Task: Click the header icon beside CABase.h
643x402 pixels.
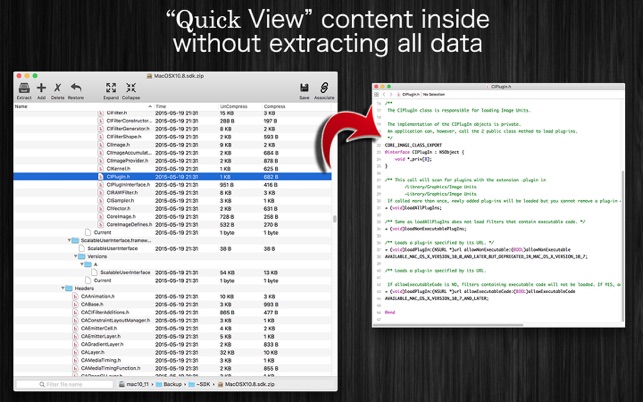Action: coord(75,304)
